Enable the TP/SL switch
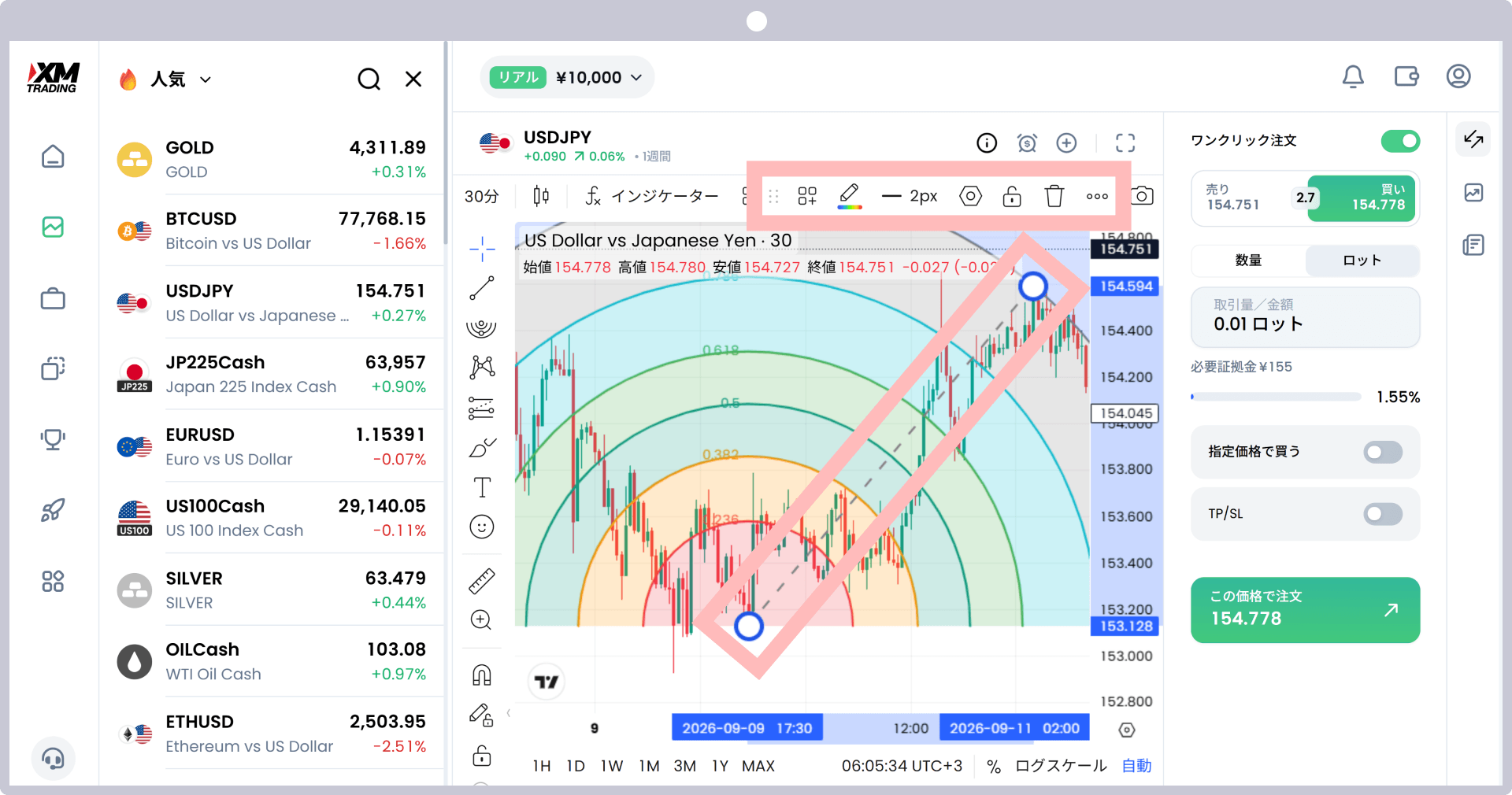The height and width of the screenshot is (795, 1512). coord(1383,514)
